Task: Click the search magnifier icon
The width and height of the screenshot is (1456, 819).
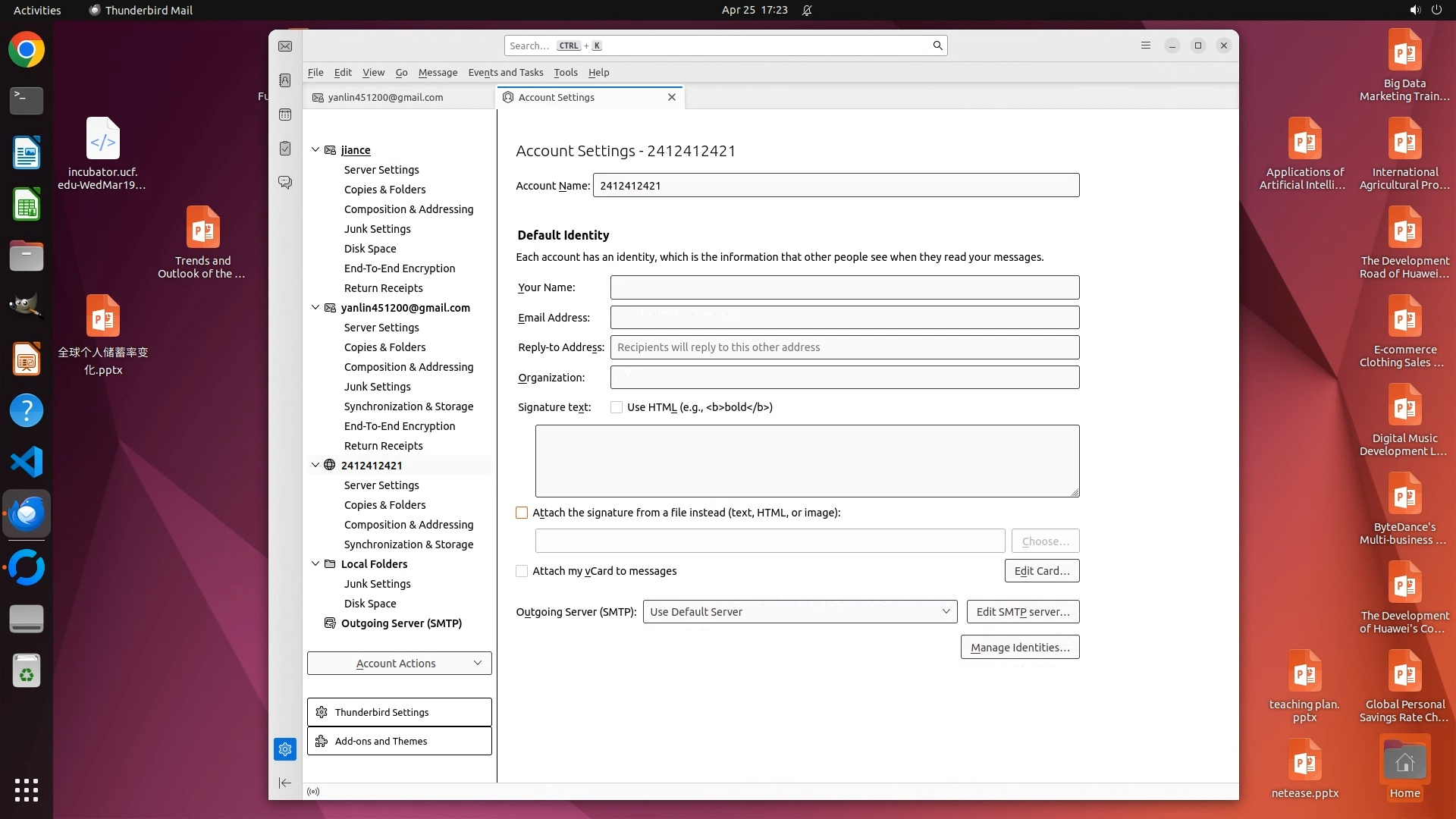Action: click(937, 45)
